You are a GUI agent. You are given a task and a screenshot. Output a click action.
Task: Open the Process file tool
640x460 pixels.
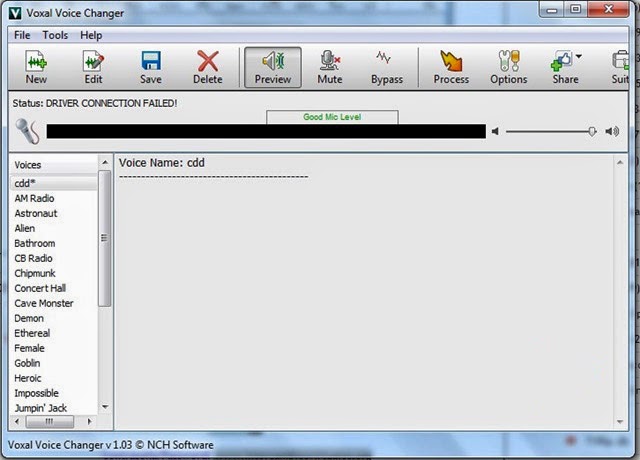(451, 67)
